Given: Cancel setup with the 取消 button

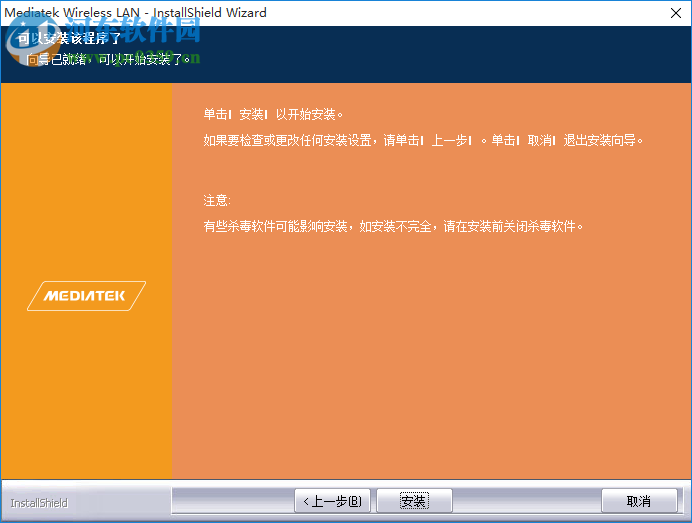Looking at the screenshot, I should (639, 501).
